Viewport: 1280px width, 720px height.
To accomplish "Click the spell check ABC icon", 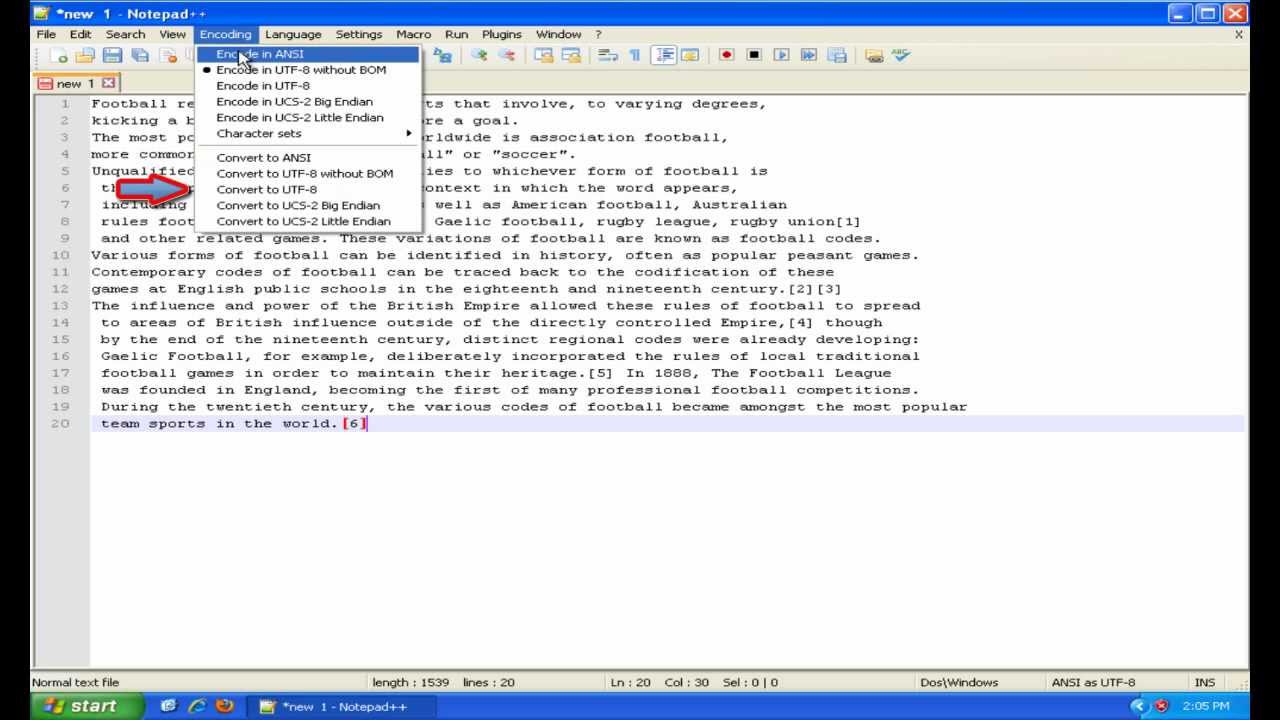I will pyautogui.click(x=901, y=56).
